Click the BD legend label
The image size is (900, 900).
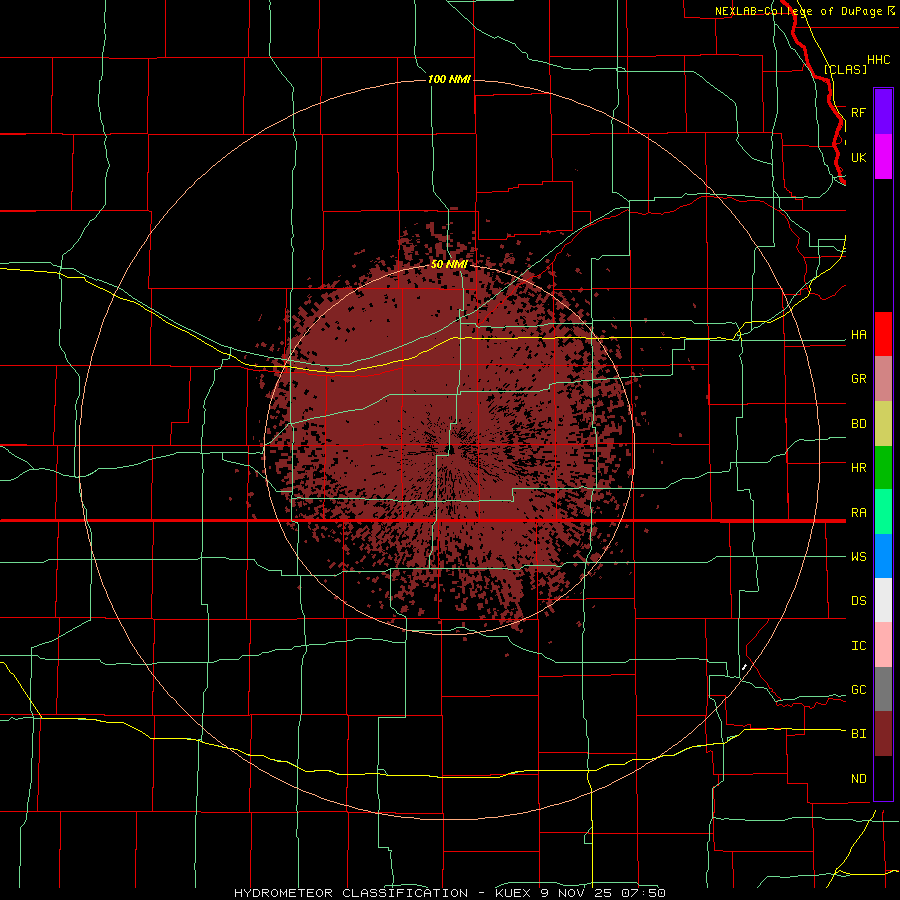tap(858, 424)
